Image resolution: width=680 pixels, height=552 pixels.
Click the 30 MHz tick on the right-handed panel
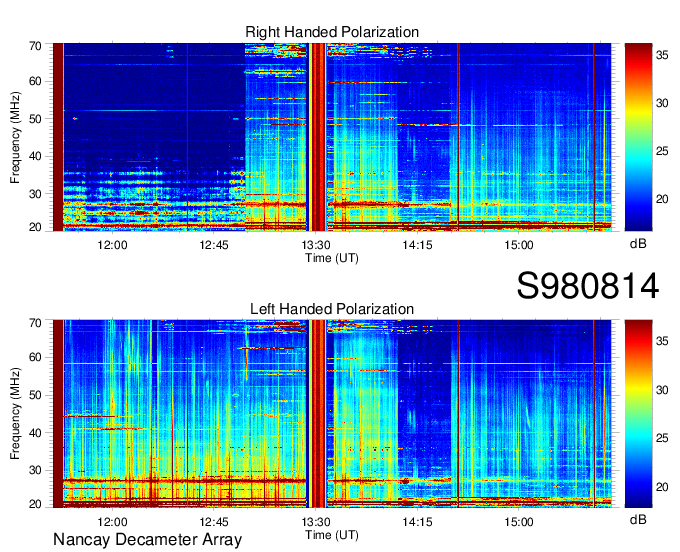(35, 194)
